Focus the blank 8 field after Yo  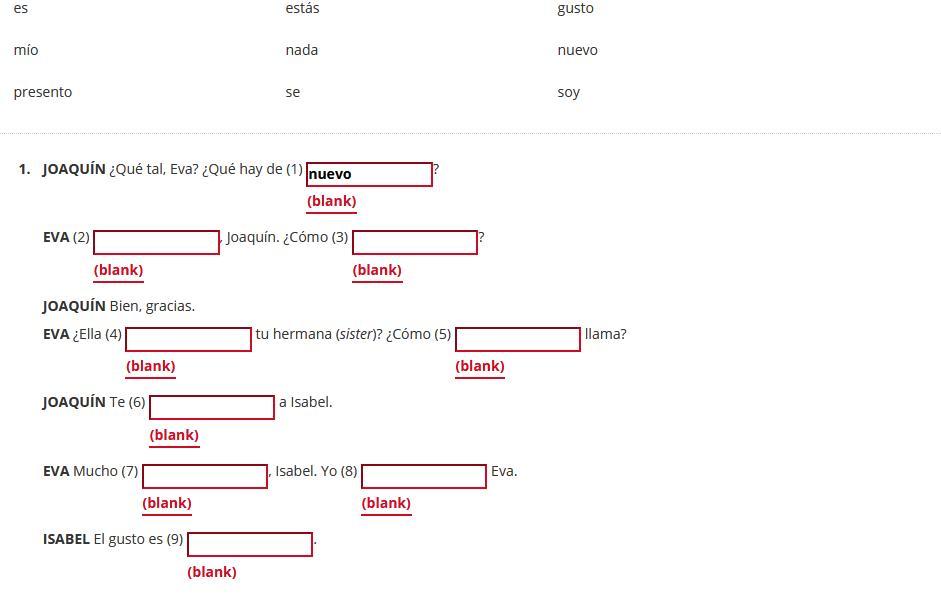[424, 477]
